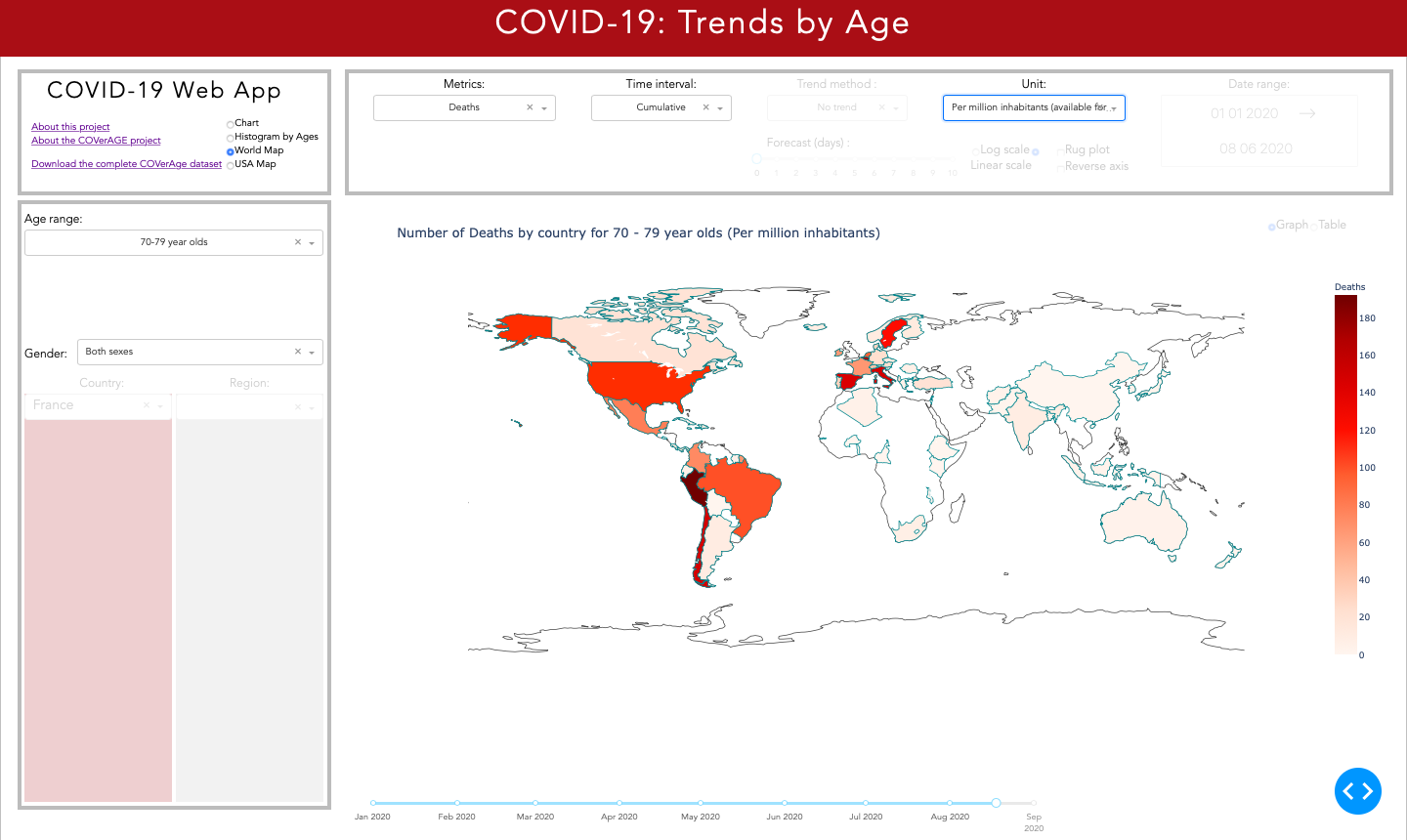Click the COVID-19 Web App heading
Image resolution: width=1407 pixels, height=840 pixels.
coord(164,90)
